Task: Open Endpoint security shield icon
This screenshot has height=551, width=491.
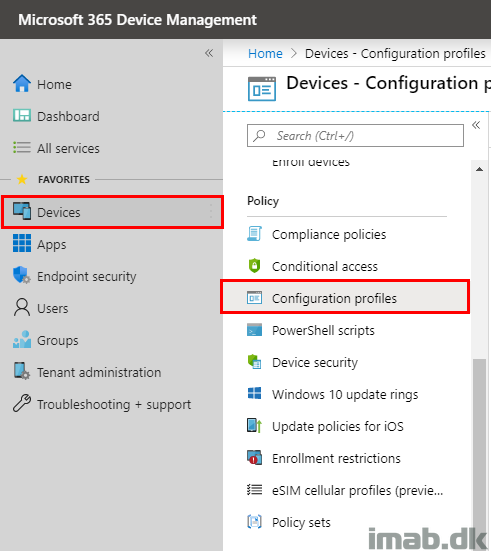Action: pos(22,275)
